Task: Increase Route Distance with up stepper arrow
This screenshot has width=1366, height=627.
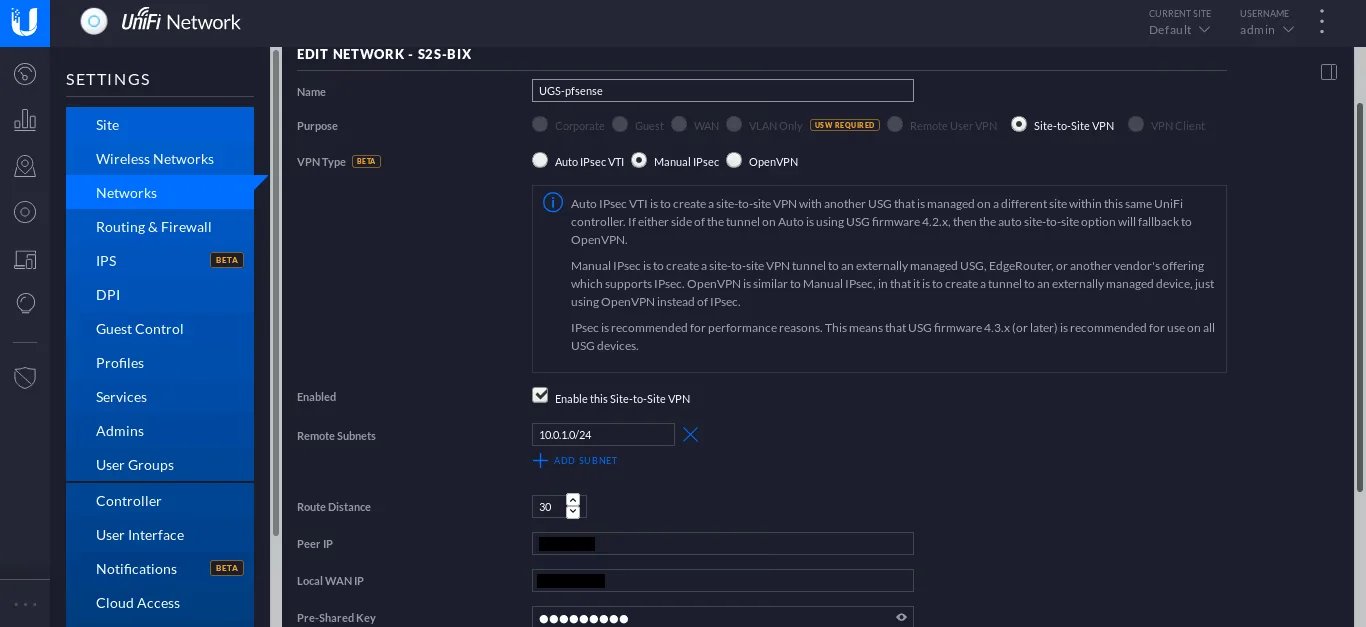Action: tap(573, 500)
